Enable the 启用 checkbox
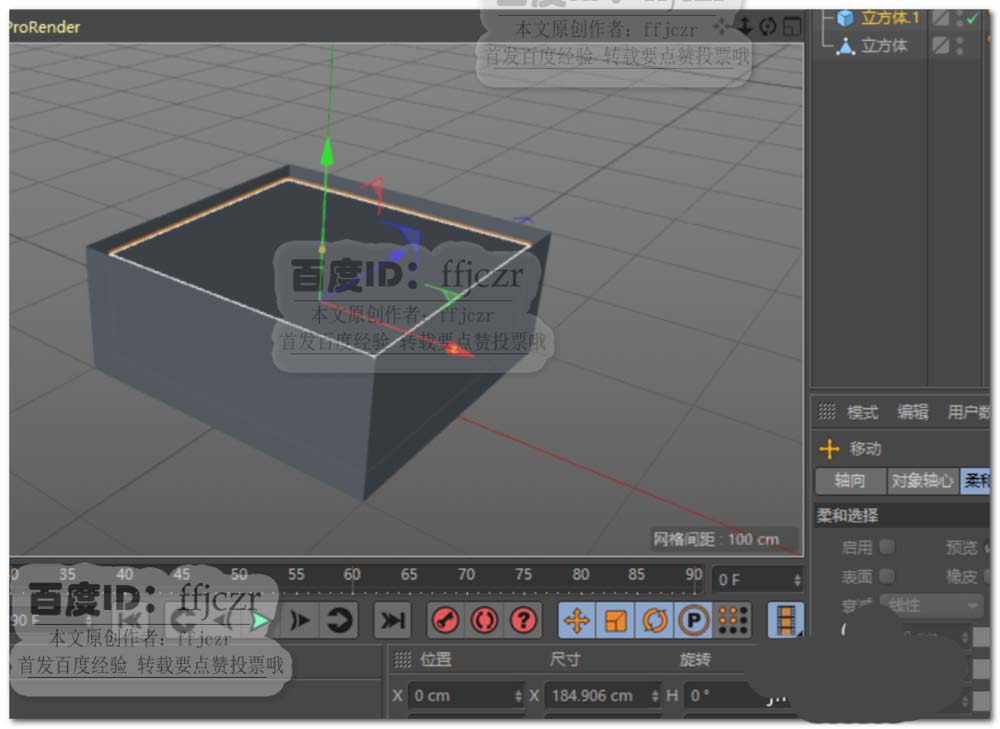Image resolution: width=1000 pixels, height=729 pixels. pyautogui.click(x=887, y=547)
